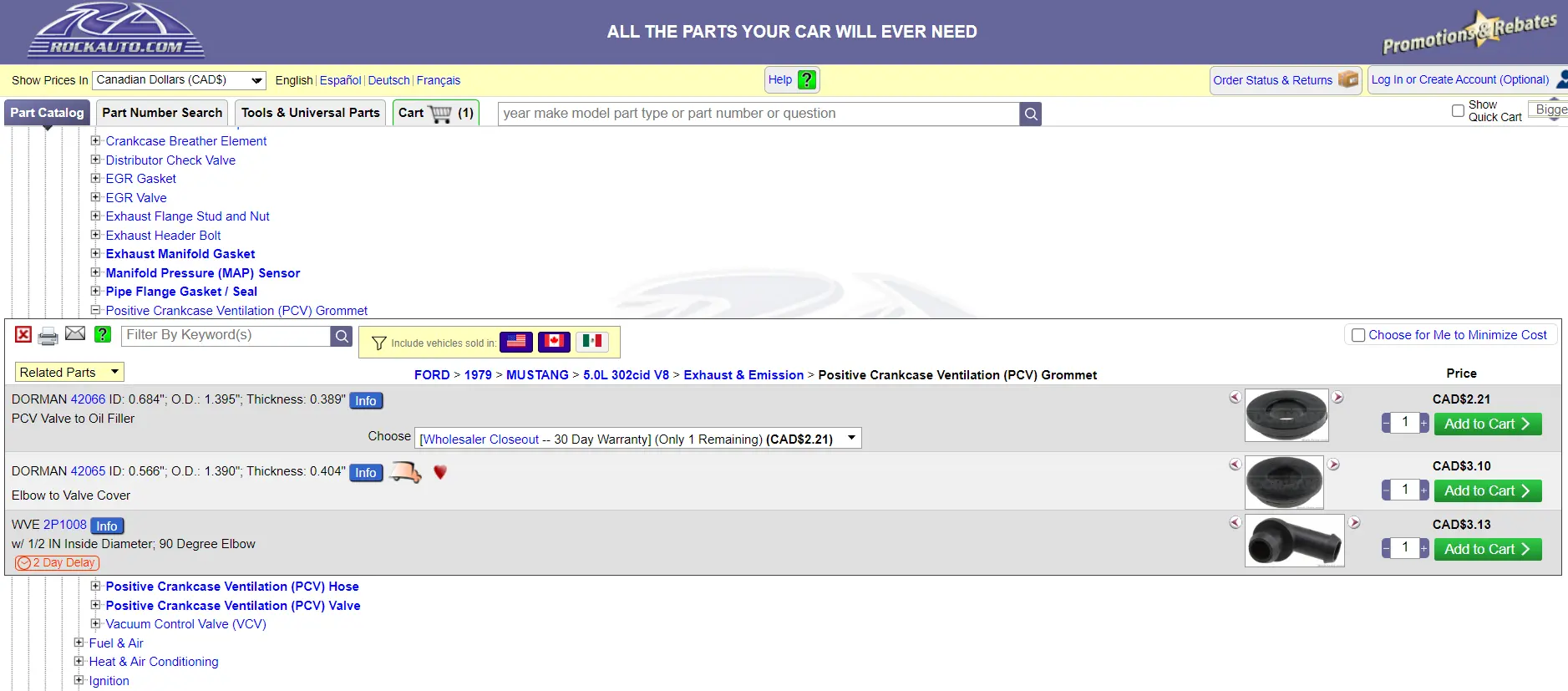The image size is (1568, 691).
Task: Show previous image for DORMAN 42065
Action: pos(1235,465)
